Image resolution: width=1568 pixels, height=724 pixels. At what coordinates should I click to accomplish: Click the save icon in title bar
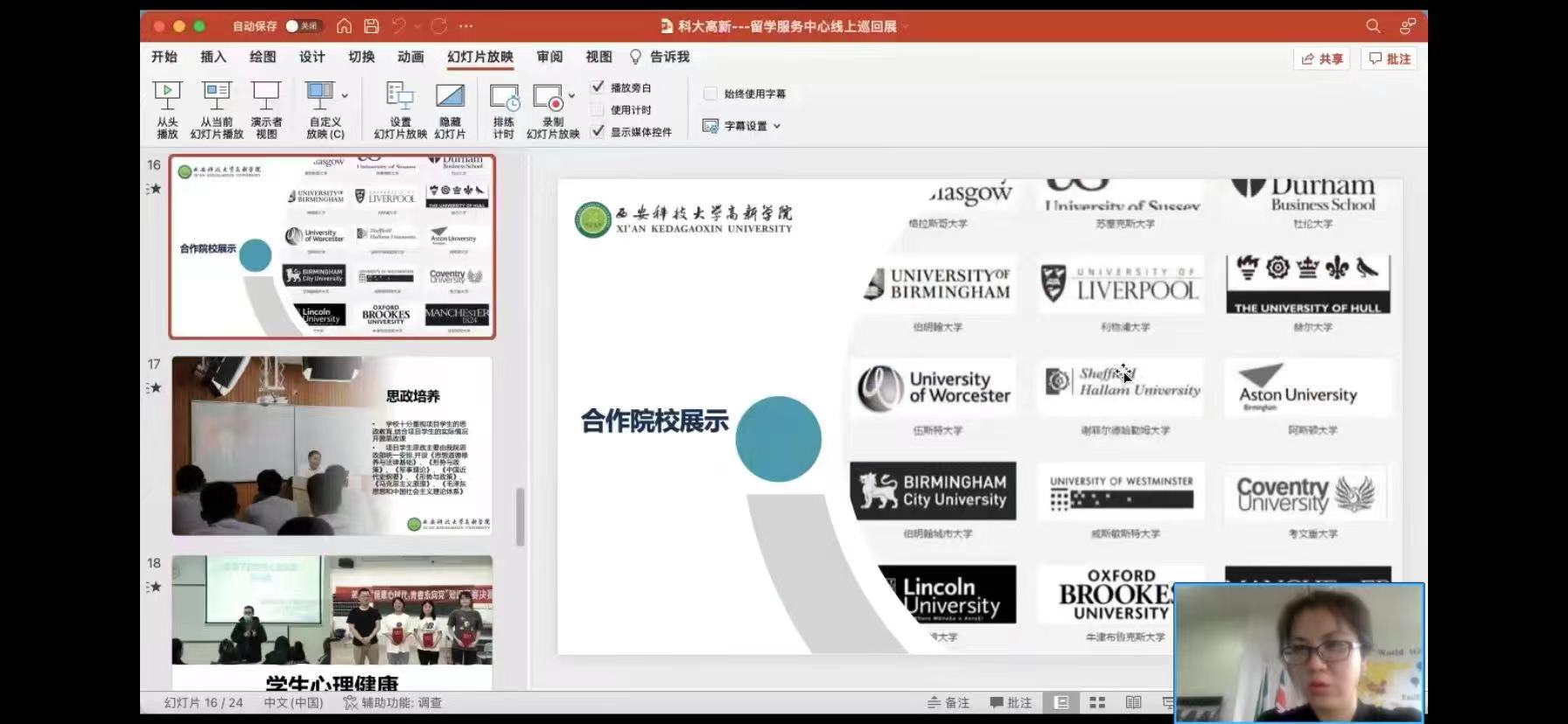tap(371, 26)
